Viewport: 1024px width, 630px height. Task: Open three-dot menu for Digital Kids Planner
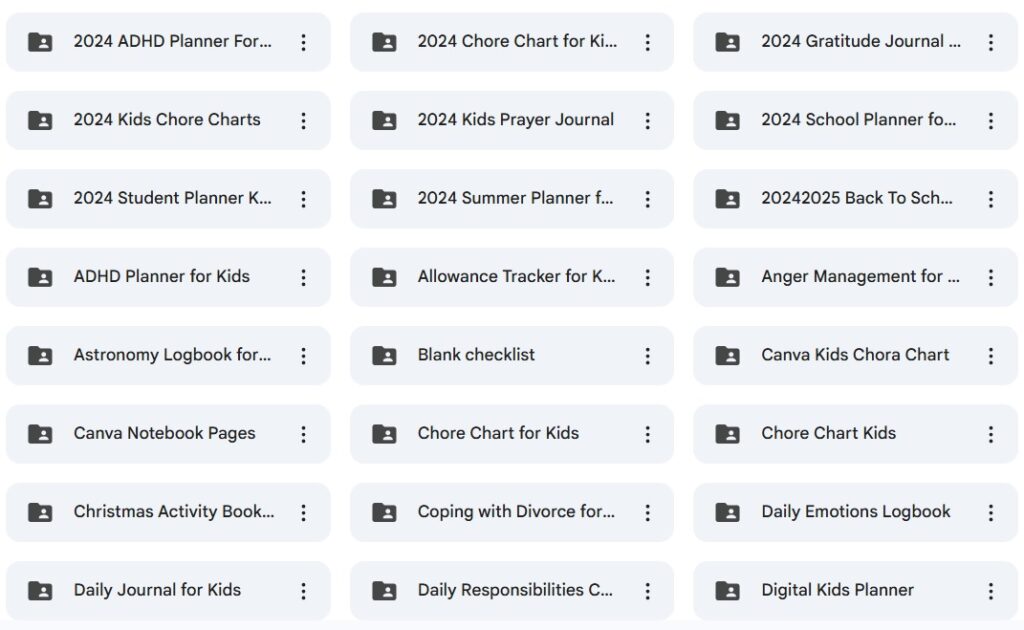coord(991,591)
